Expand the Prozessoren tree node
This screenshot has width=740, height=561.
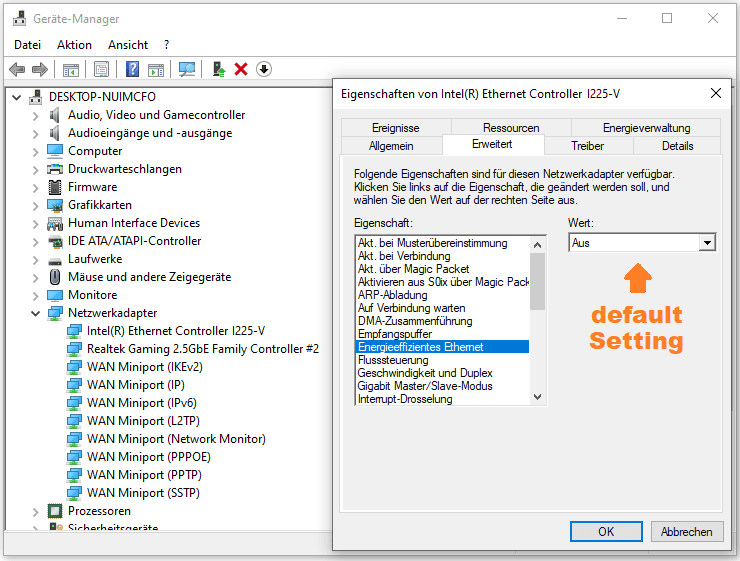point(35,511)
